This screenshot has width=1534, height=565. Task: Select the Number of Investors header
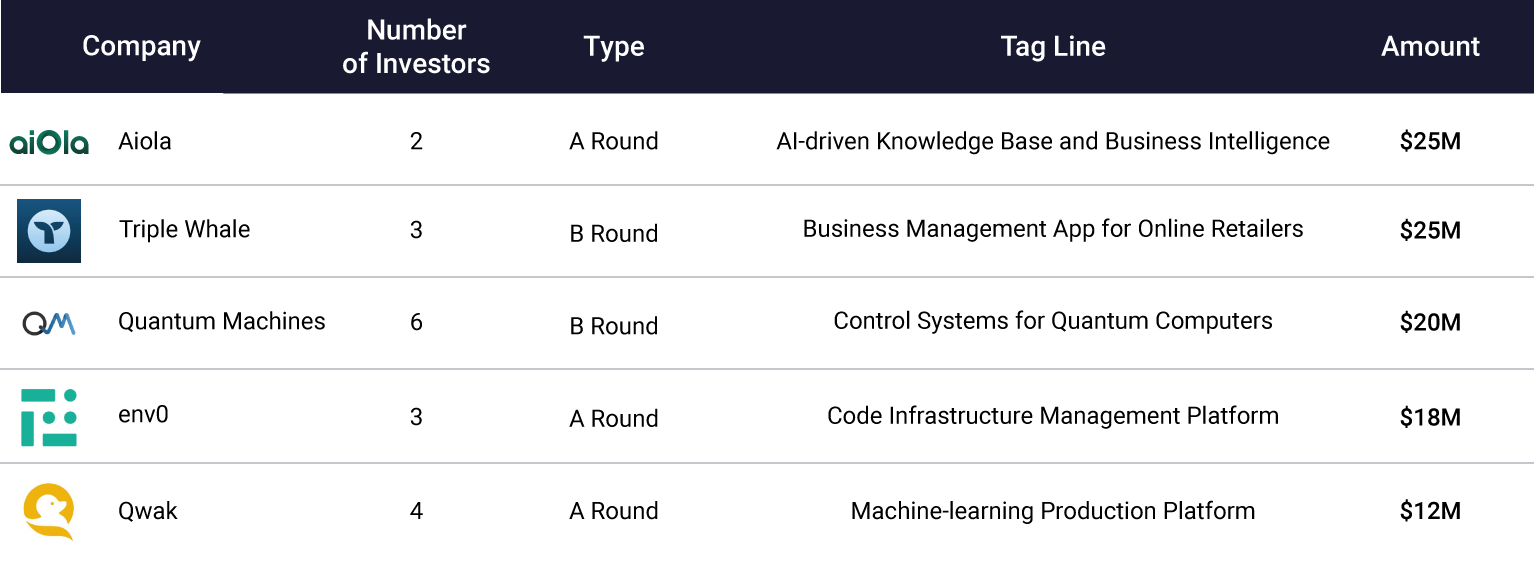pyautogui.click(x=416, y=46)
